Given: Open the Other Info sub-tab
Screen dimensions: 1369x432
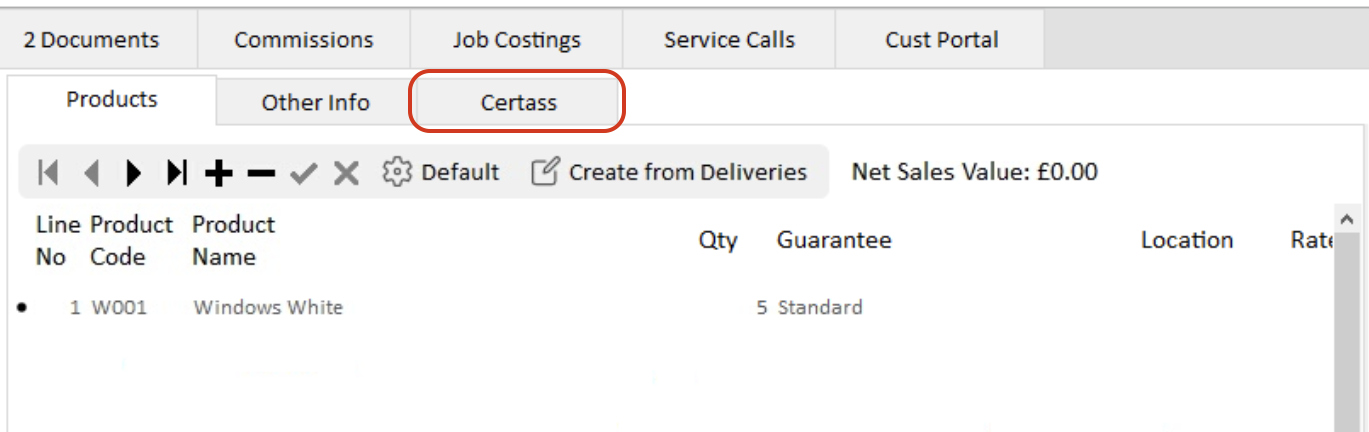Looking at the screenshot, I should (315, 102).
